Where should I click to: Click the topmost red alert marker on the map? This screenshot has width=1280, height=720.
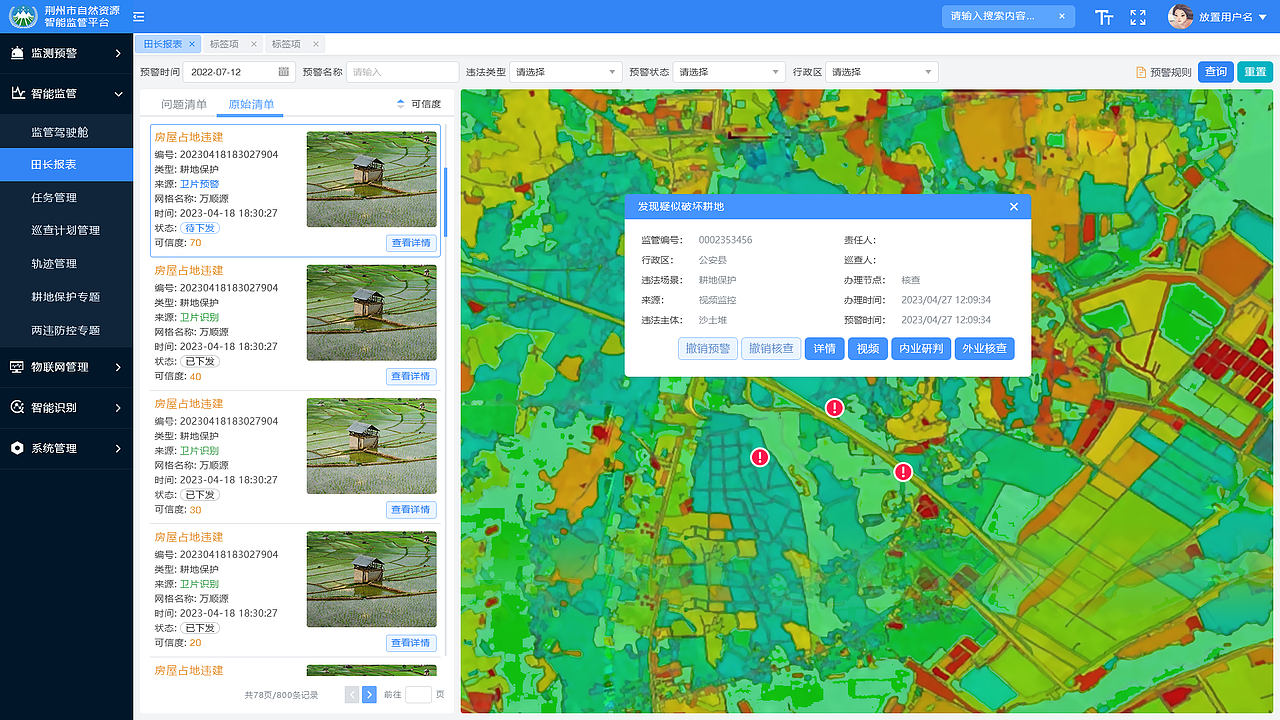click(834, 407)
